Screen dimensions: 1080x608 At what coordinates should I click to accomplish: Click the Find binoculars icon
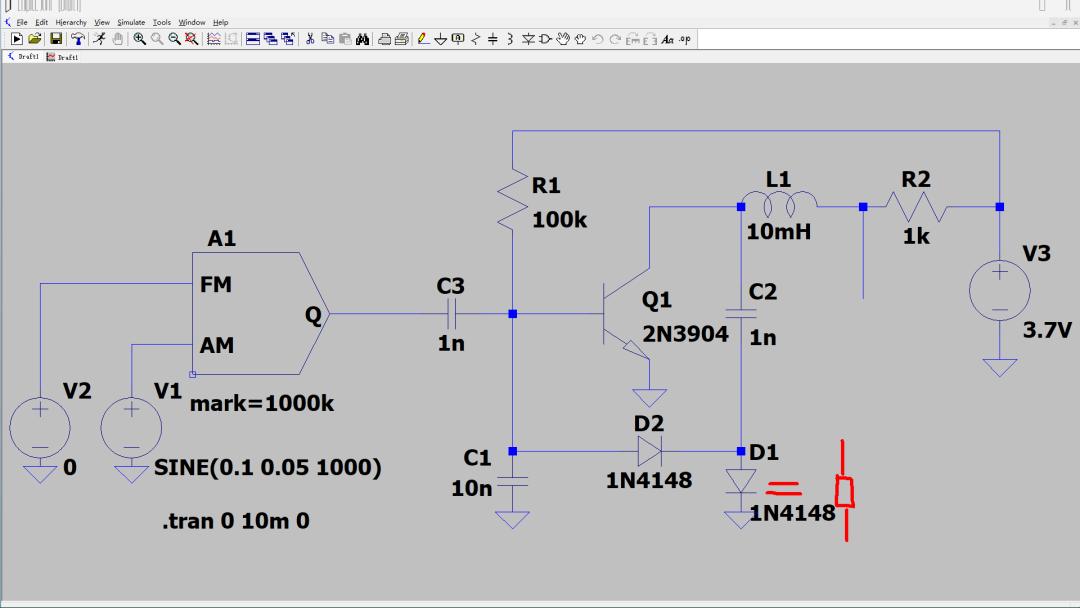click(x=362, y=39)
